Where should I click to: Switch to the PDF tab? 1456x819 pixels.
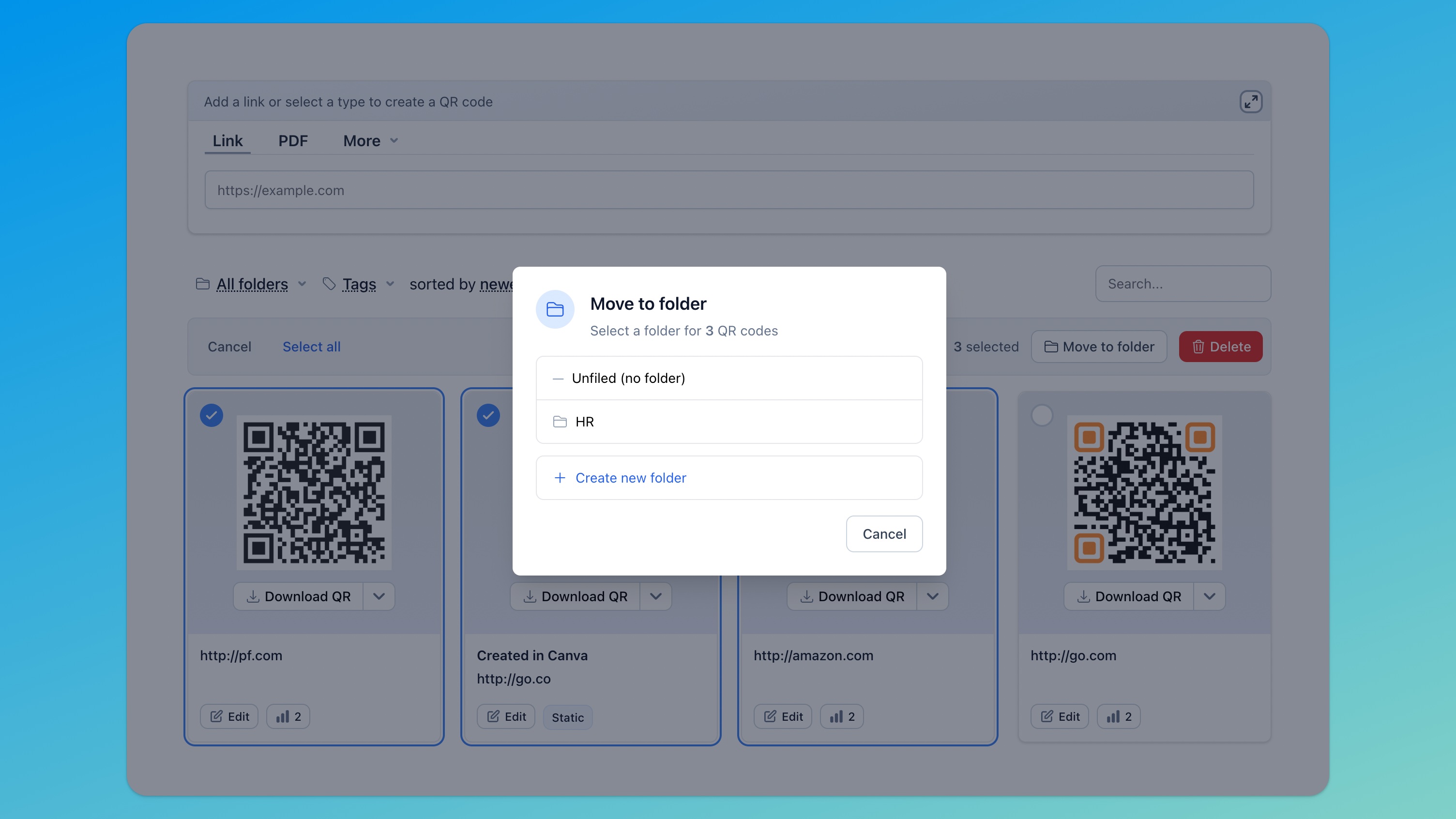(293, 140)
